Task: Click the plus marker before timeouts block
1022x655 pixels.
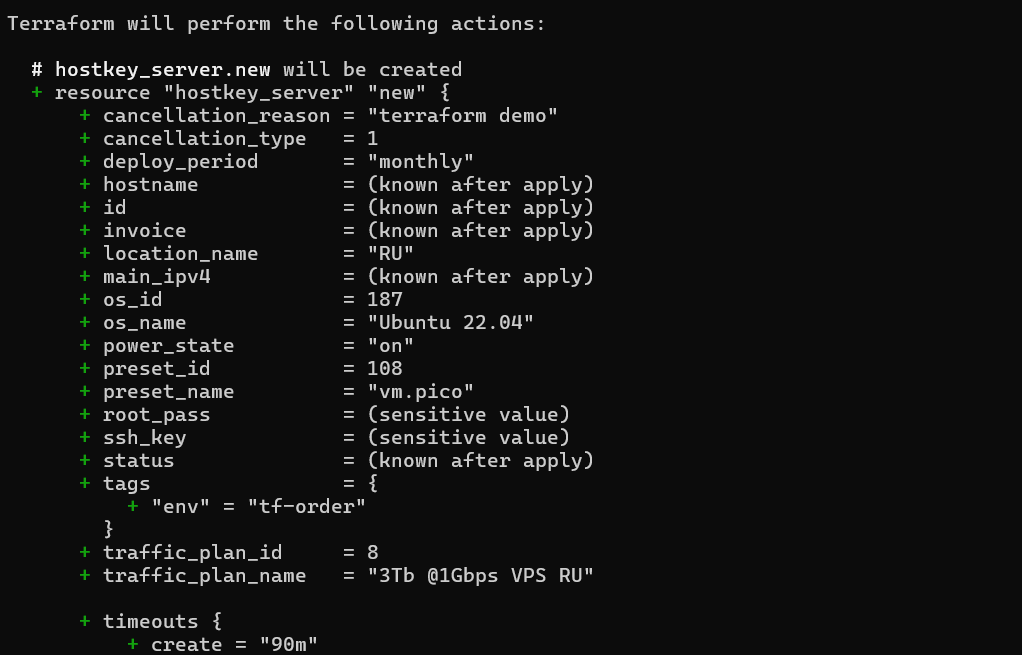Action: pos(85,621)
